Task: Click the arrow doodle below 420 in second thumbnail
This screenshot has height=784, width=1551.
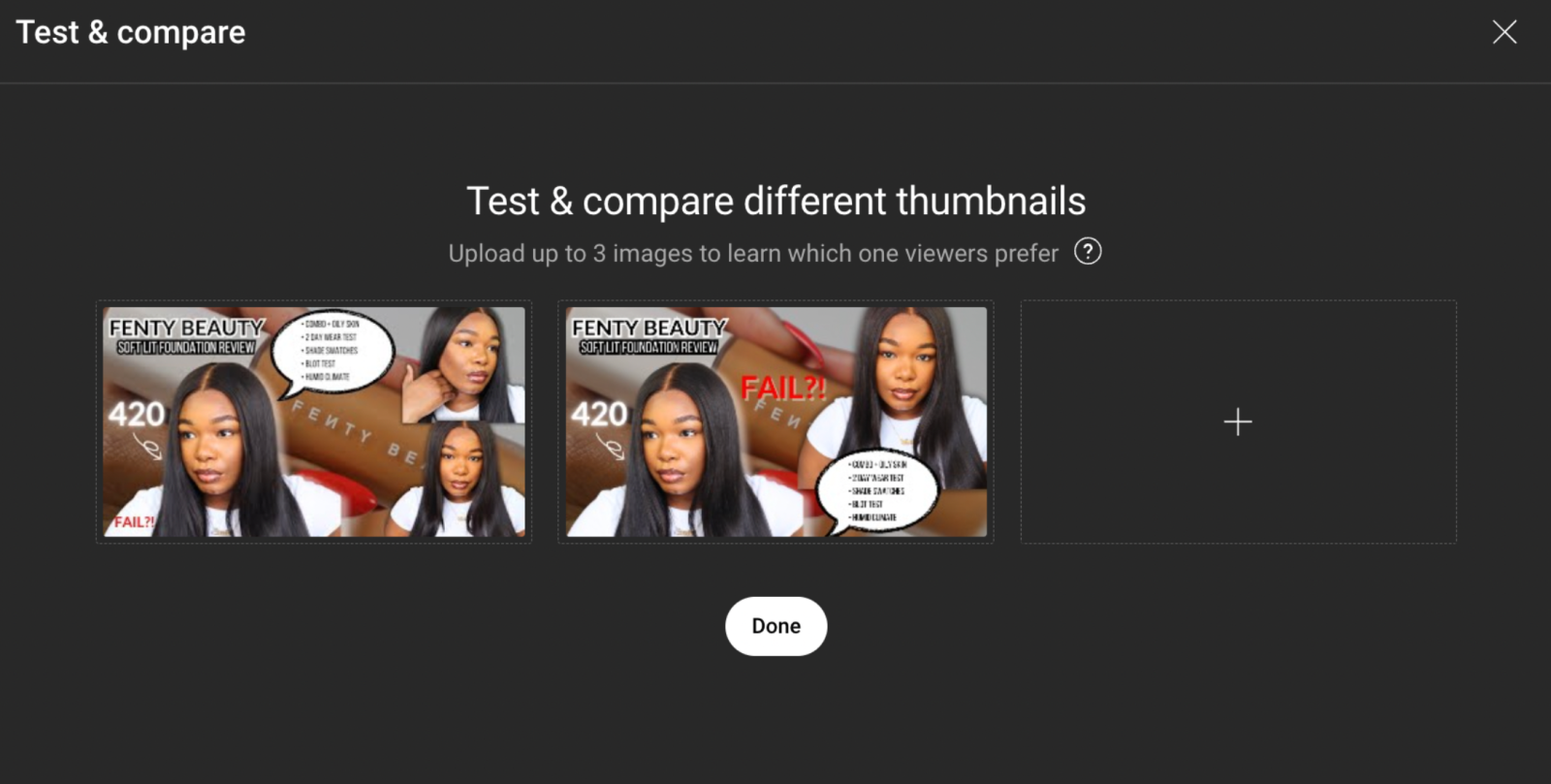Action: 610,446
